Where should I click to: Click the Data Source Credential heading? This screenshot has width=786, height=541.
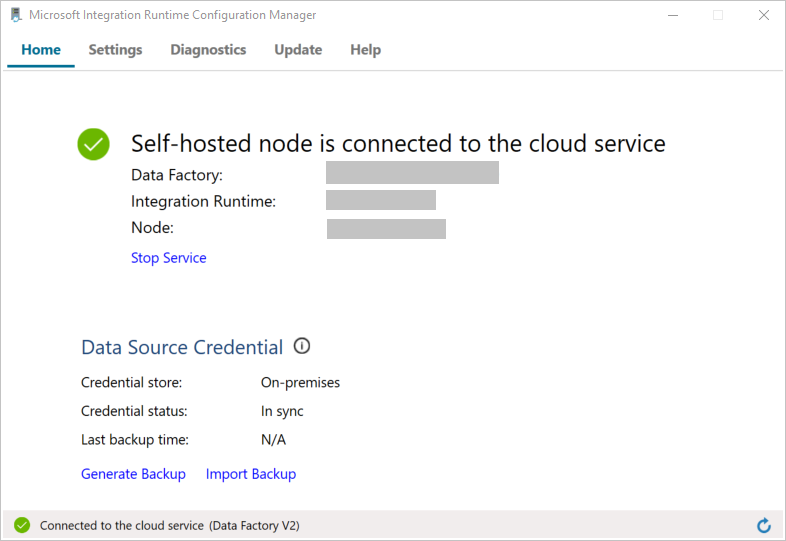click(182, 347)
